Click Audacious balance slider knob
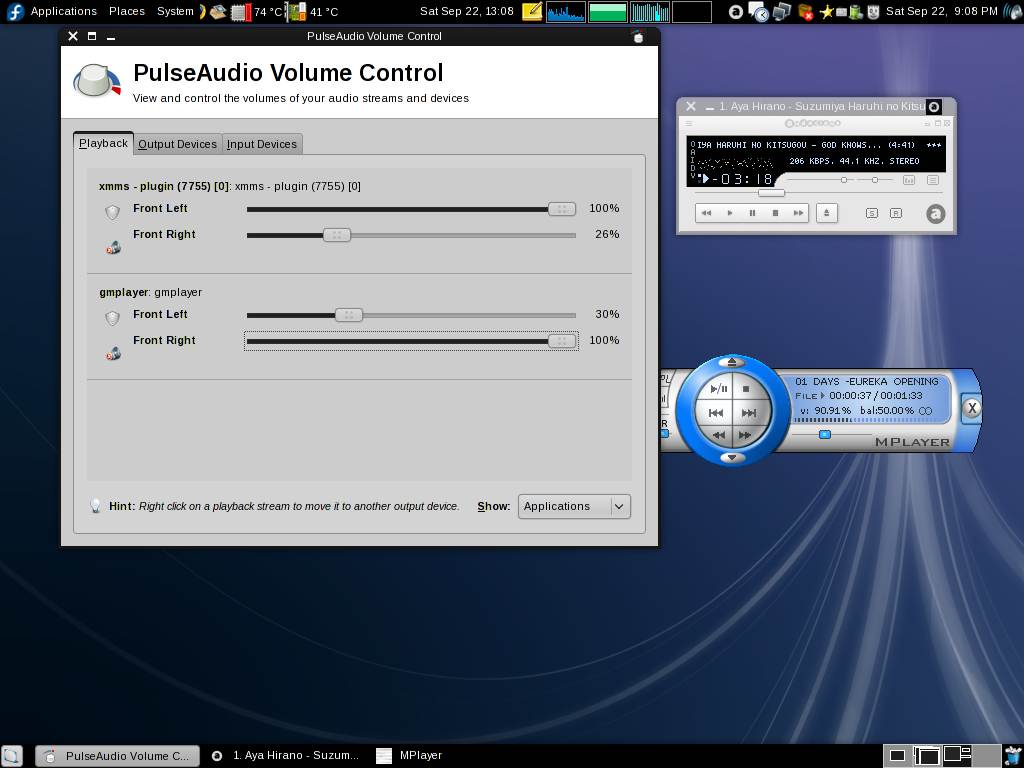Image resolution: width=1024 pixels, height=768 pixels. [875, 180]
